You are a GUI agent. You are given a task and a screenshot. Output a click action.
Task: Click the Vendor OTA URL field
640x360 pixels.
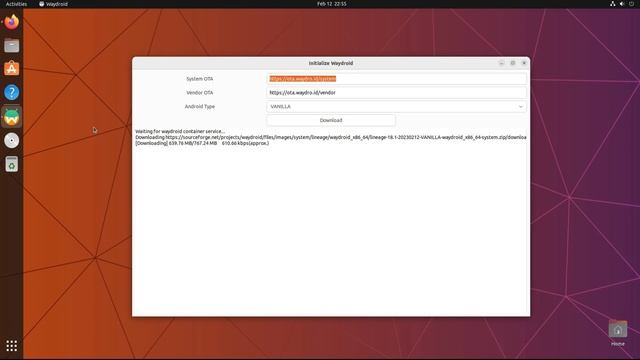396,93
